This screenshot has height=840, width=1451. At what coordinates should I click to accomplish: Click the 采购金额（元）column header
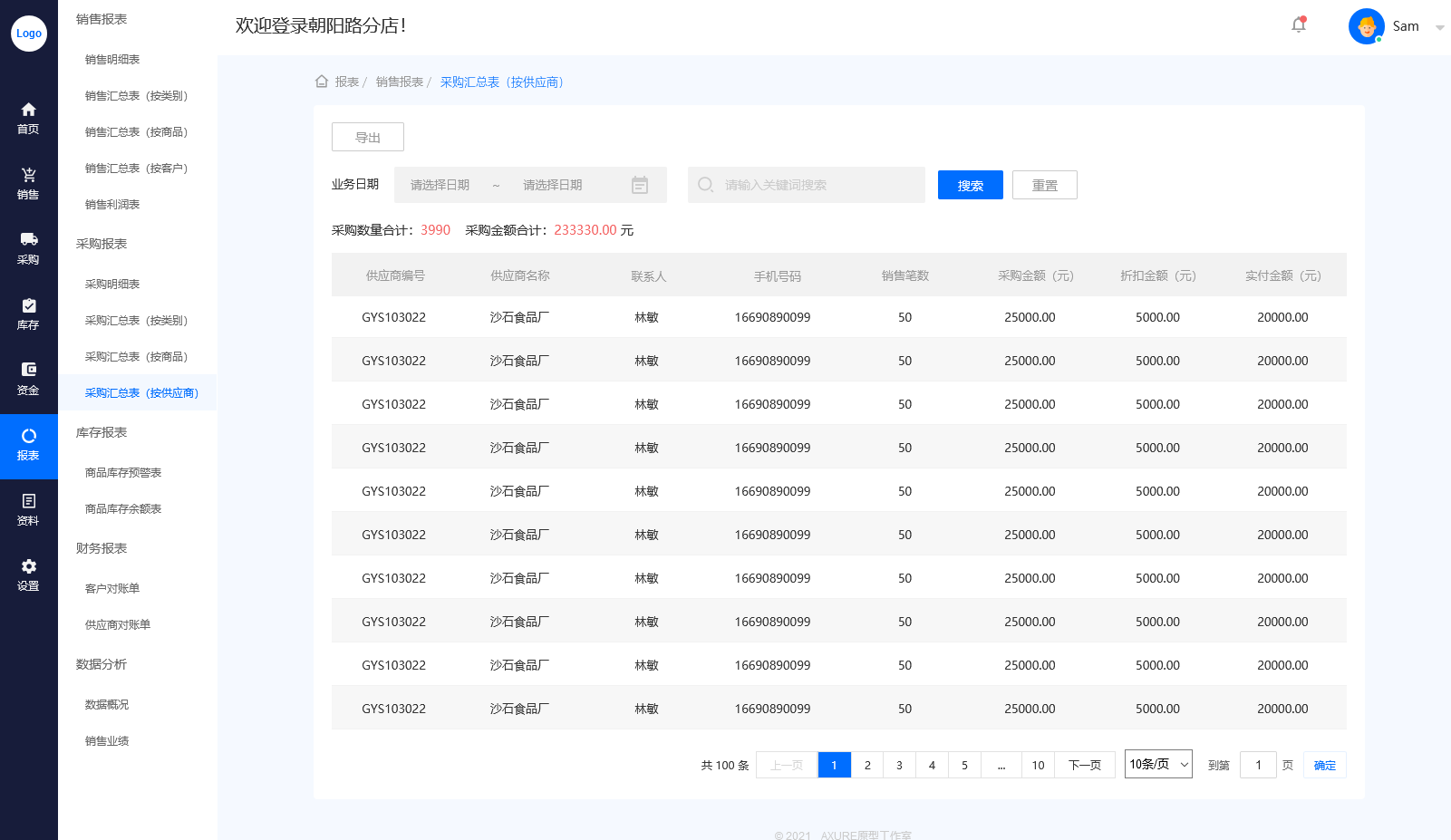click(1035, 275)
